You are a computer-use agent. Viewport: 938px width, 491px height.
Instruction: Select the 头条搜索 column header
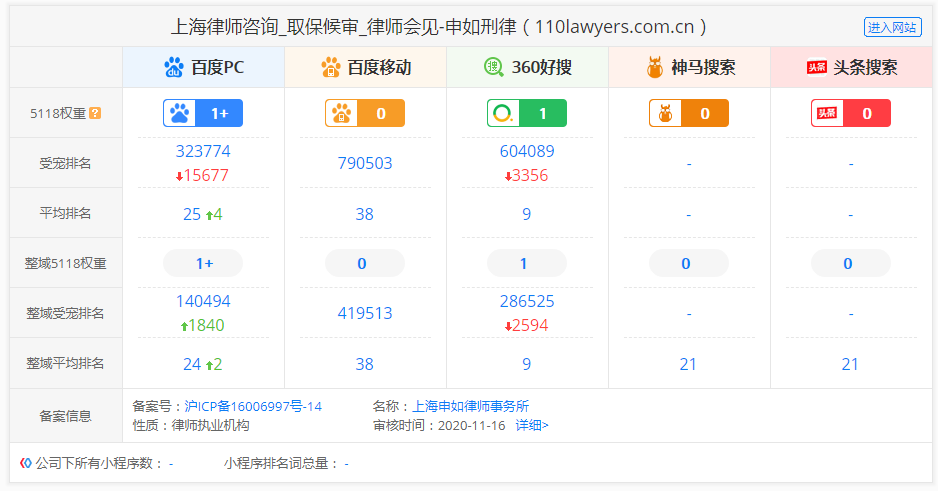(852, 67)
